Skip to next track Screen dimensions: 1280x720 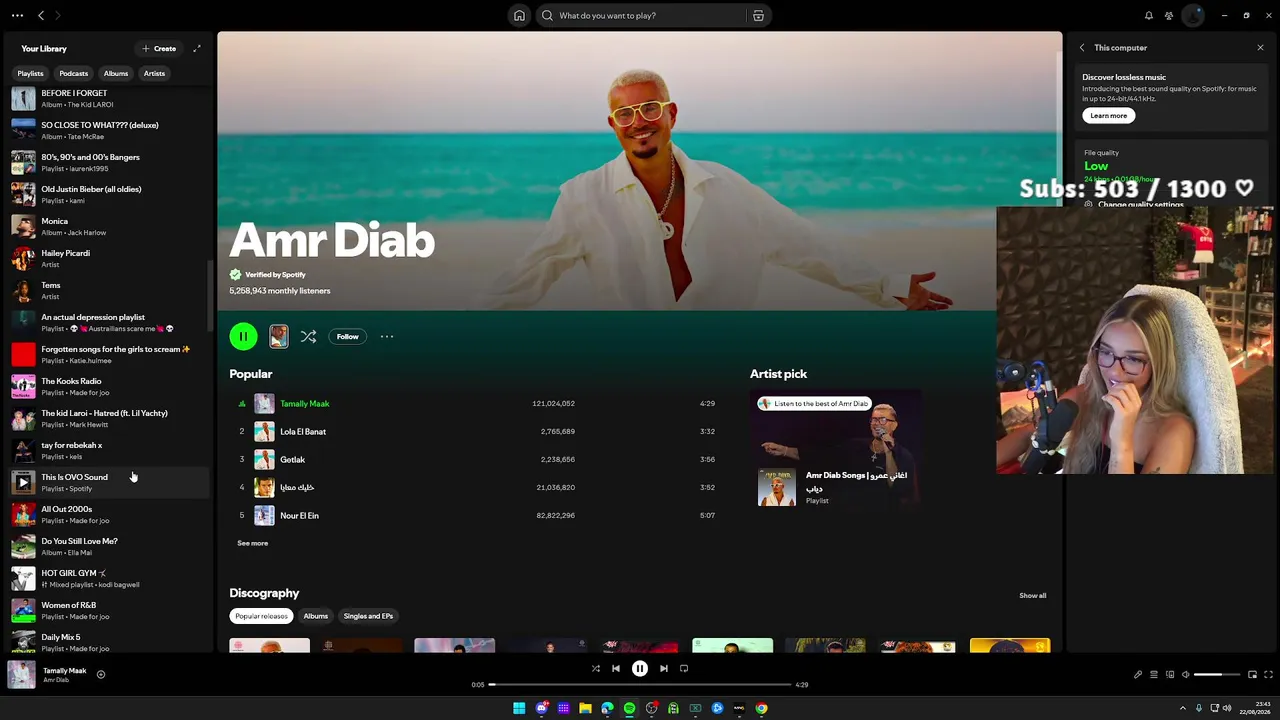click(x=664, y=668)
